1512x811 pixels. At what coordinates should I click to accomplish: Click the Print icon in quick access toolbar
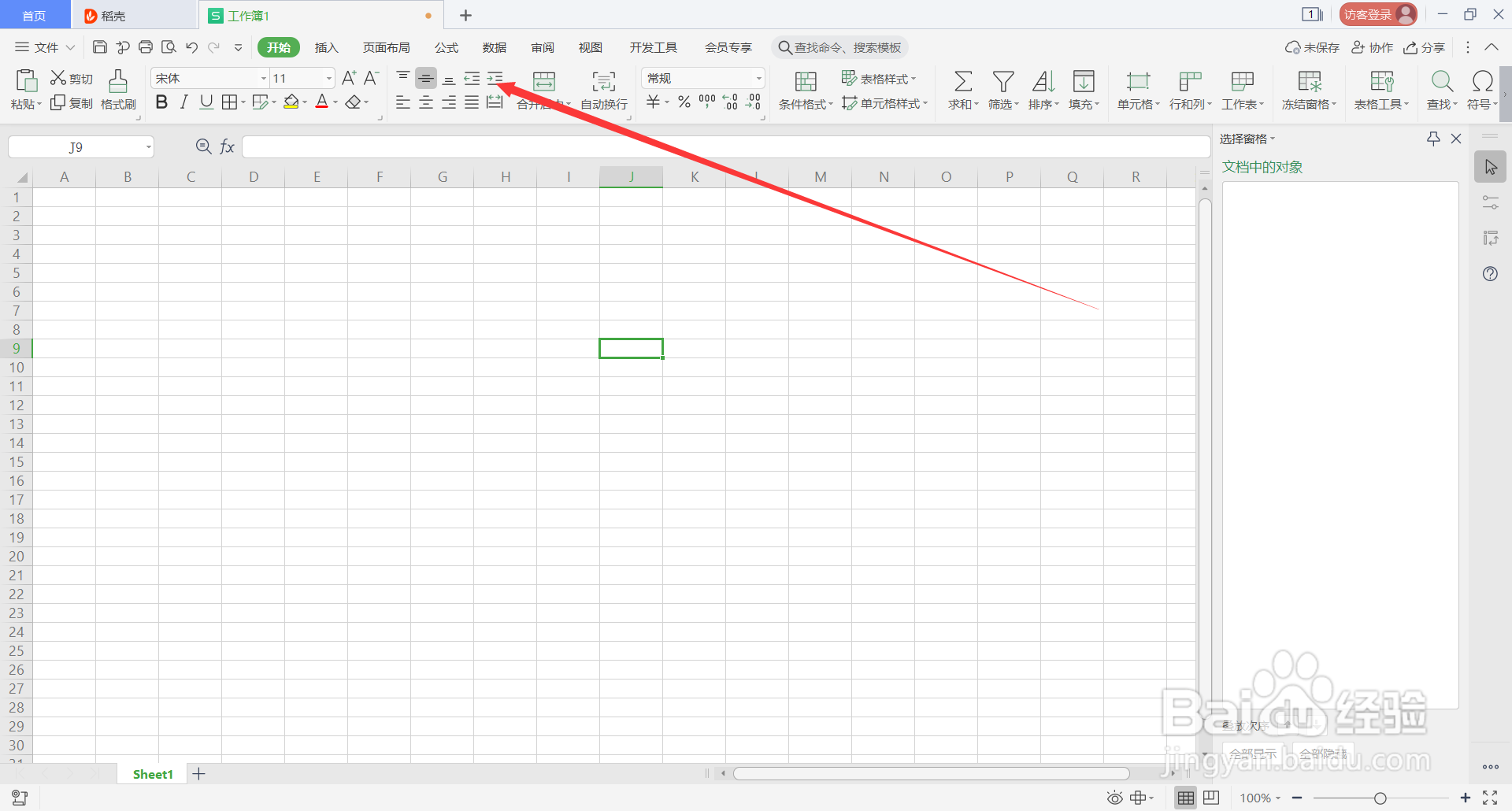click(146, 47)
